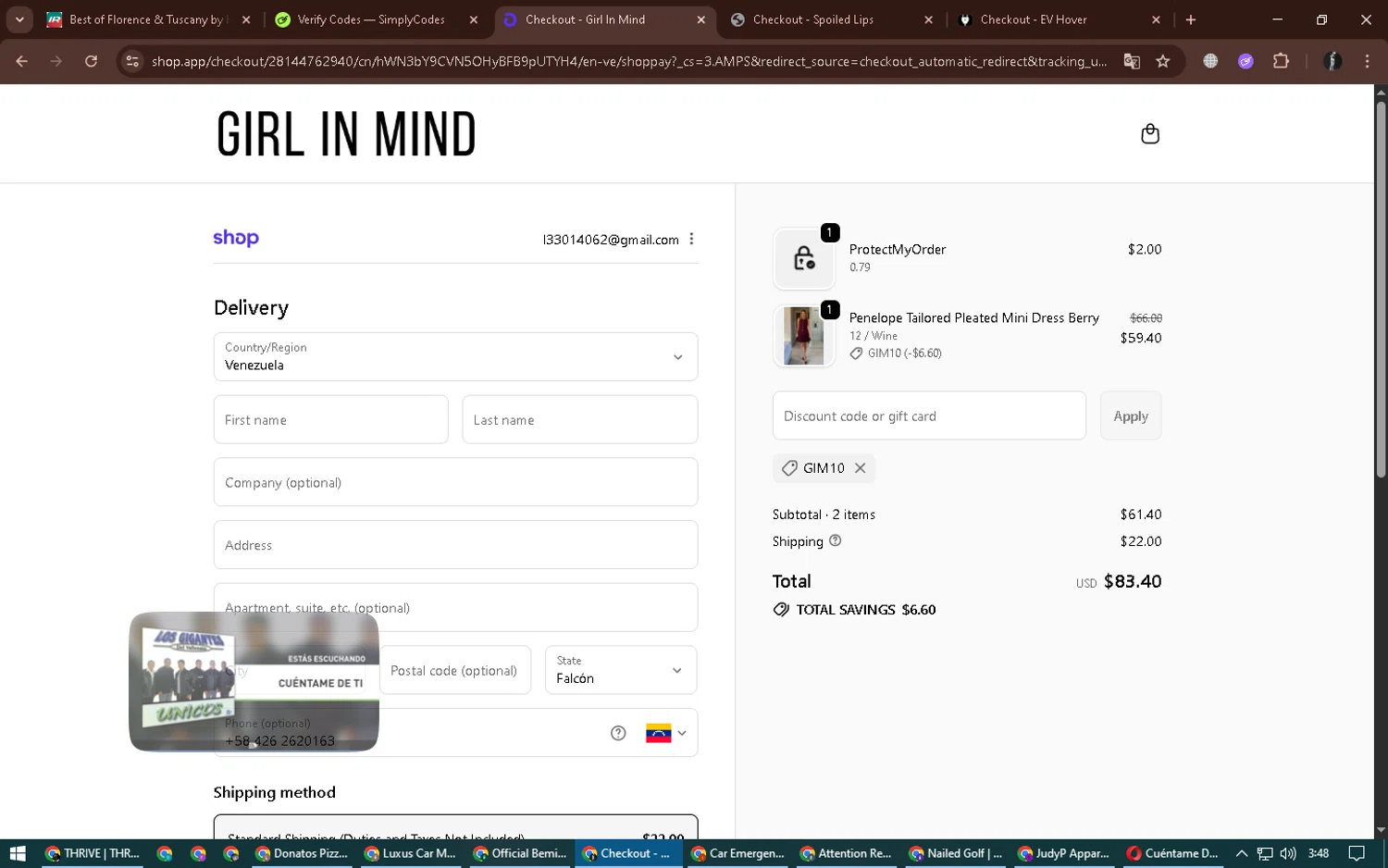Click the ProtectMyOrder lock thumbnail

click(x=803, y=258)
